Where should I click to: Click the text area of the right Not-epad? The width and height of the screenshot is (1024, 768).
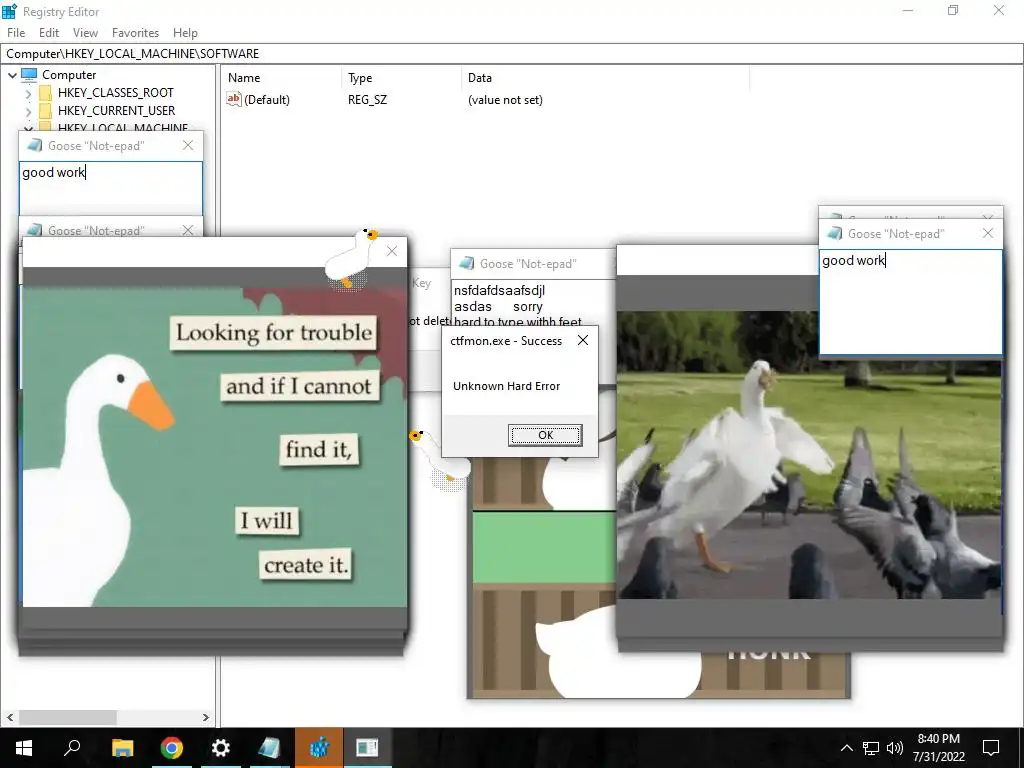click(x=910, y=302)
